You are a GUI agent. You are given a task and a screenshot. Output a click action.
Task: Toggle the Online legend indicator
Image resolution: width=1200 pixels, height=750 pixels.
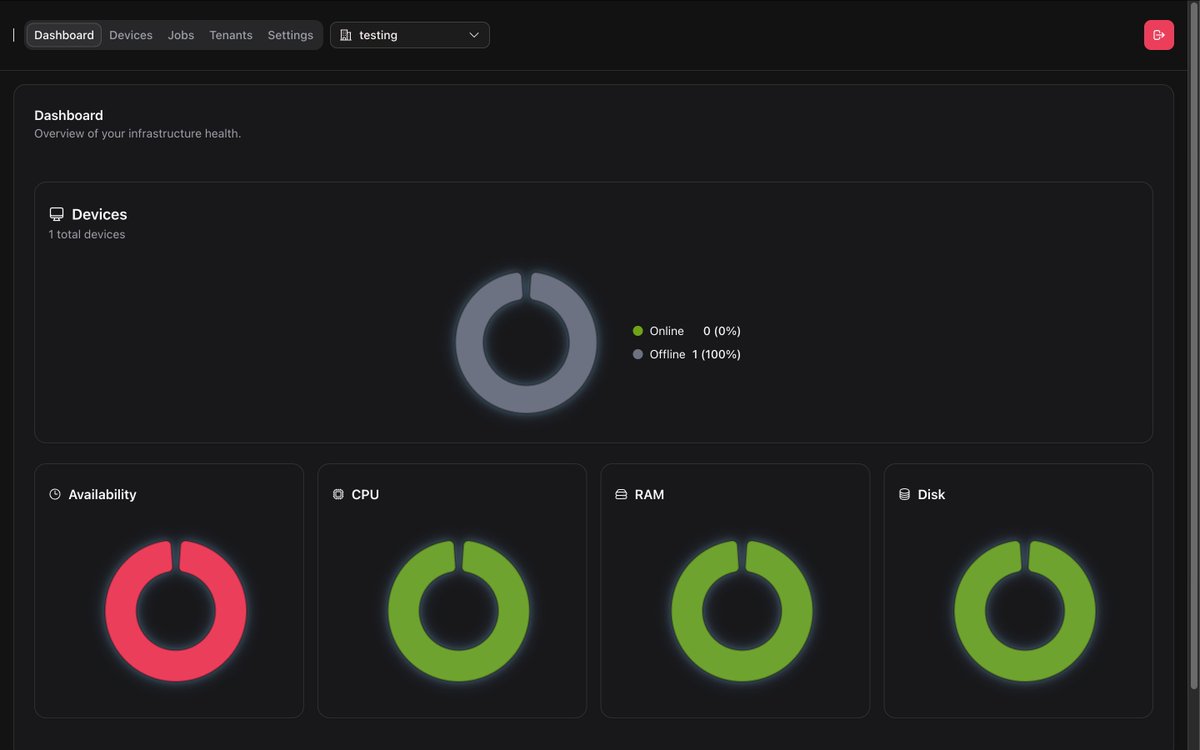(x=637, y=330)
